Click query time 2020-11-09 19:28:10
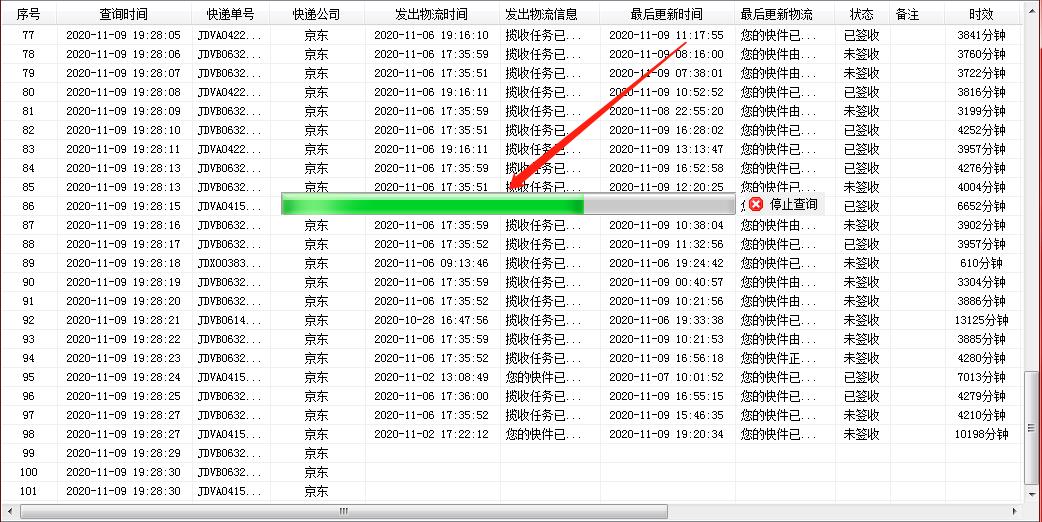The image size is (1042, 522). point(124,130)
